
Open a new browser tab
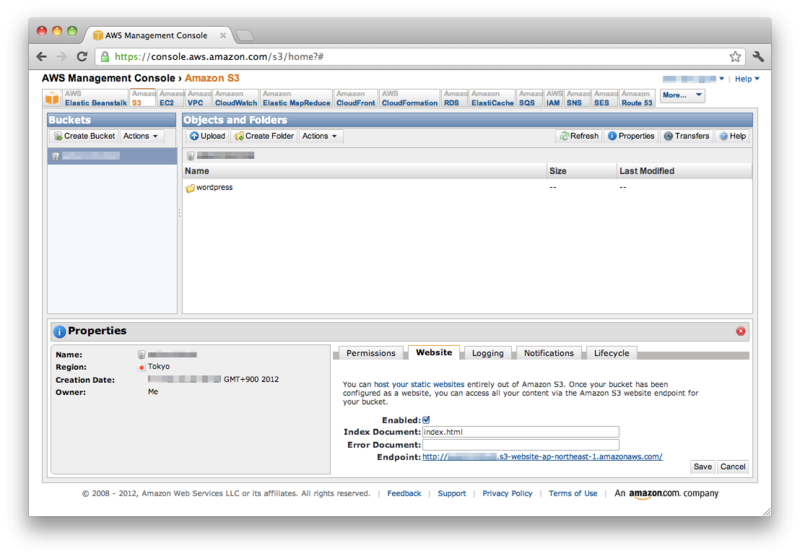(x=244, y=35)
